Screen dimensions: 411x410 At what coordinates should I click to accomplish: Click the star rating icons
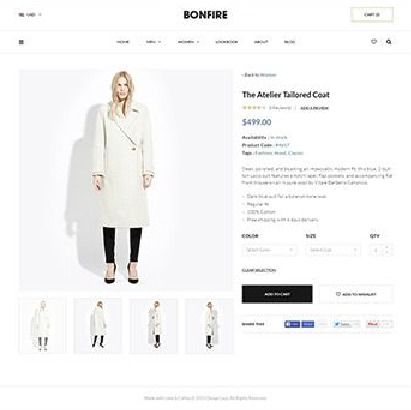tap(254, 108)
